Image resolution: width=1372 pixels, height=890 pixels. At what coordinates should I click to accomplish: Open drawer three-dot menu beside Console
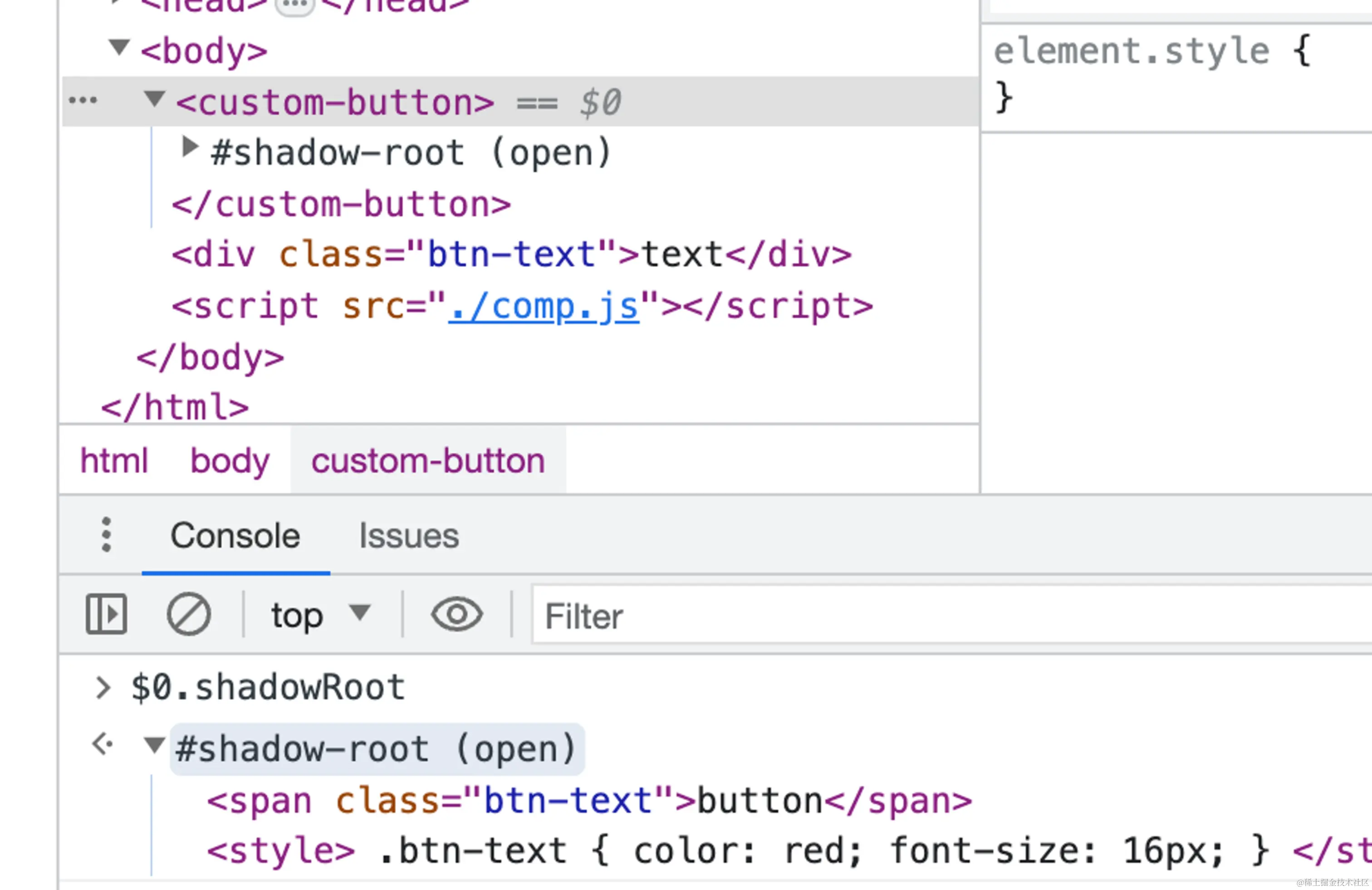tap(106, 535)
